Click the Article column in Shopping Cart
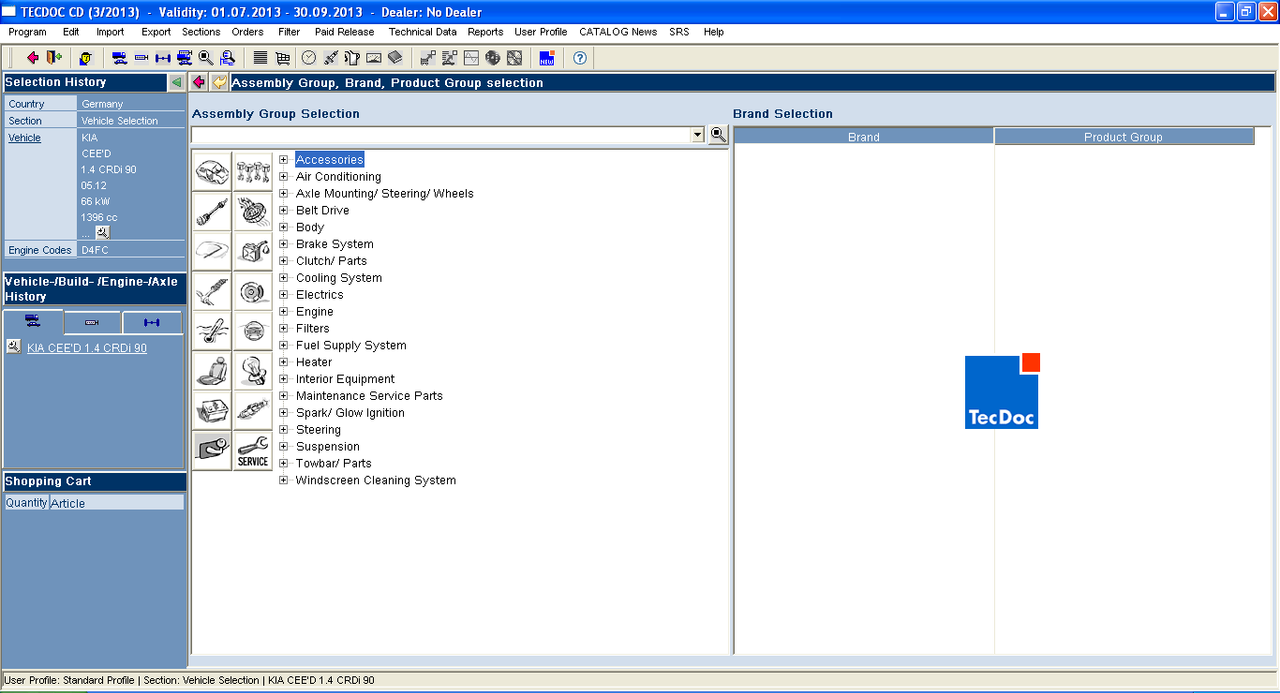Viewport: 1280px width, 693px height. click(x=116, y=503)
